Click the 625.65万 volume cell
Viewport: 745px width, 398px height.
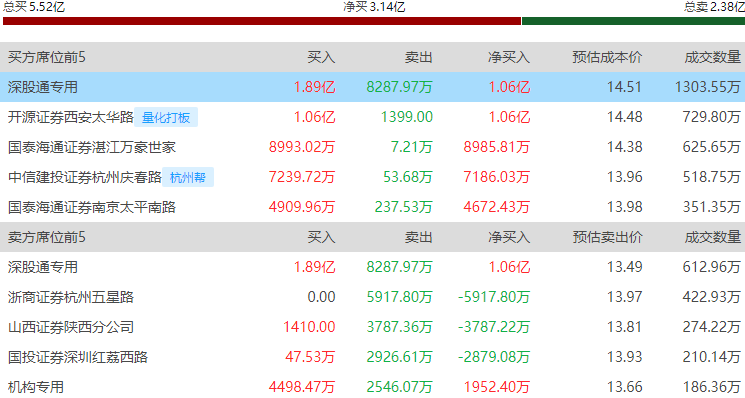point(711,147)
